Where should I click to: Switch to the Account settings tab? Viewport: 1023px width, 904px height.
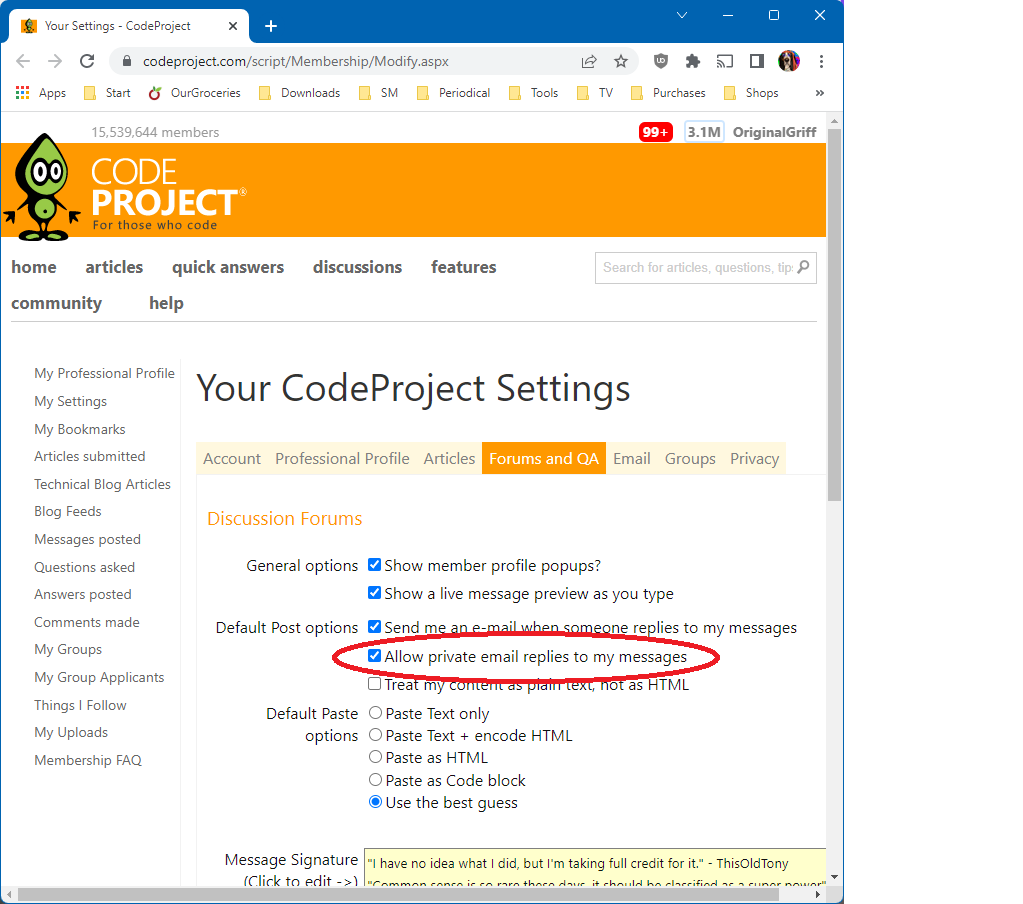click(x=232, y=459)
